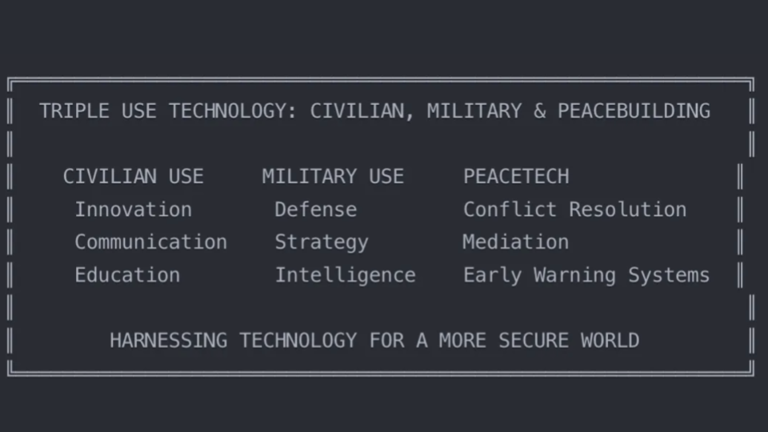Click the word Innovation
768x432 pixels.
(x=133, y=210)
